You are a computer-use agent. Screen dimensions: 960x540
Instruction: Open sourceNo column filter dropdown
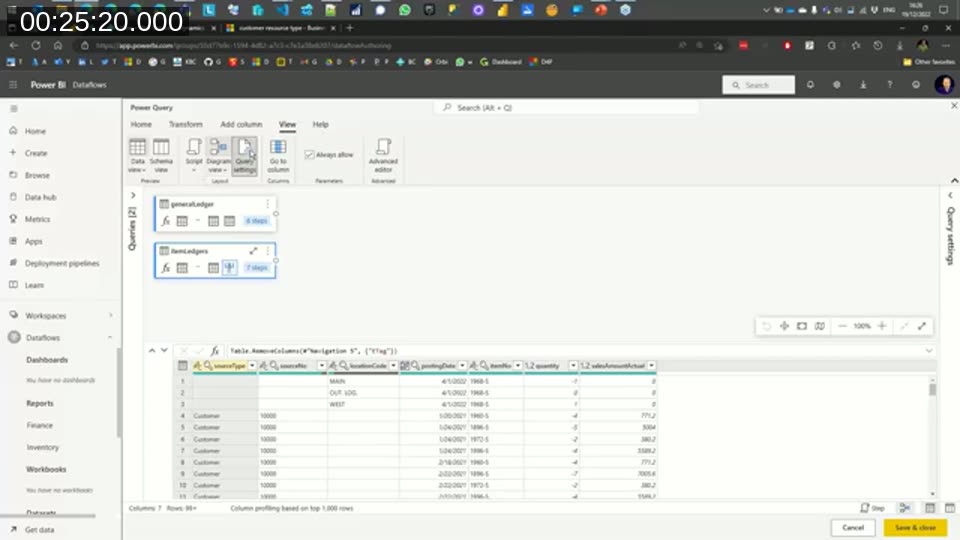point(321,366)
